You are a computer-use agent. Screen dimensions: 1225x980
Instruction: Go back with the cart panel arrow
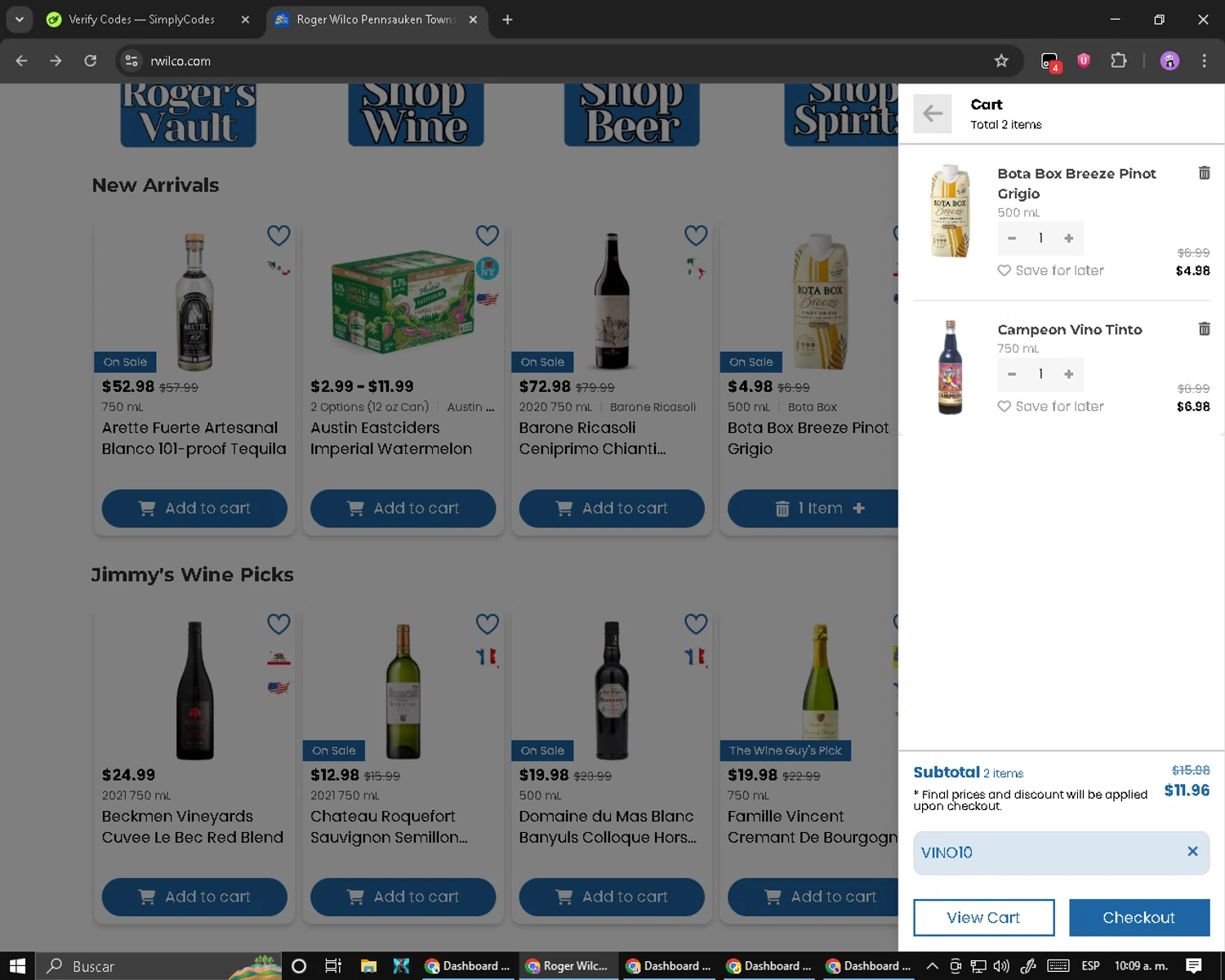pyautogui.click(x=933, y=114)
